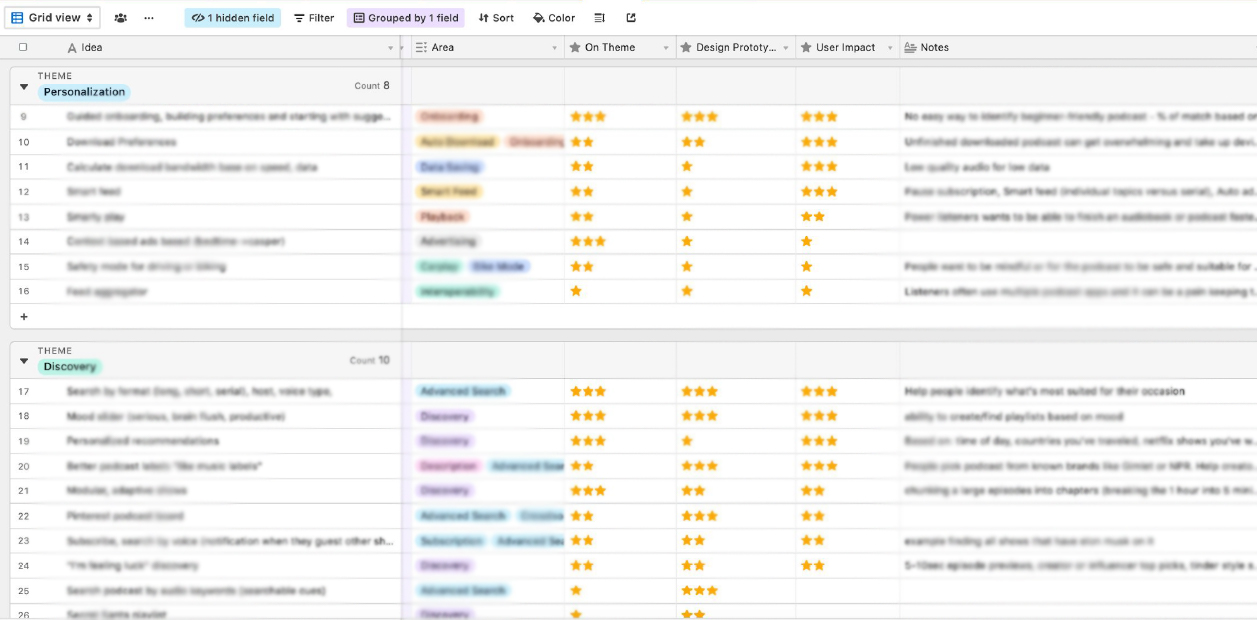1257x620 pixels.
Task: Click User Impact stars in row 24
Action: [812, 566]
